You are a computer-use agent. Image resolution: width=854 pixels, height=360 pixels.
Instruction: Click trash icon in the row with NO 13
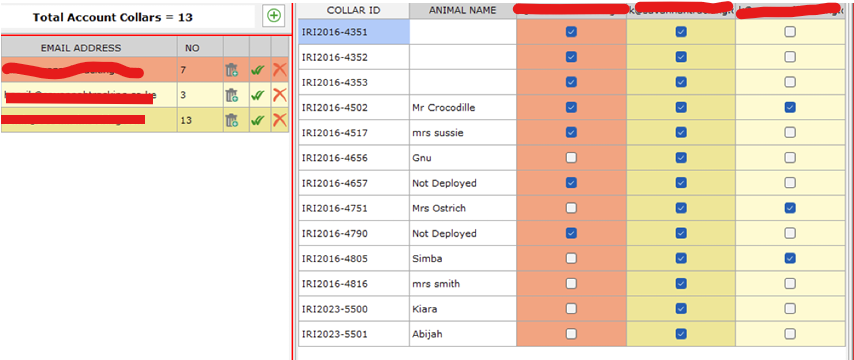pyautogui.click(x=231, y=120)
